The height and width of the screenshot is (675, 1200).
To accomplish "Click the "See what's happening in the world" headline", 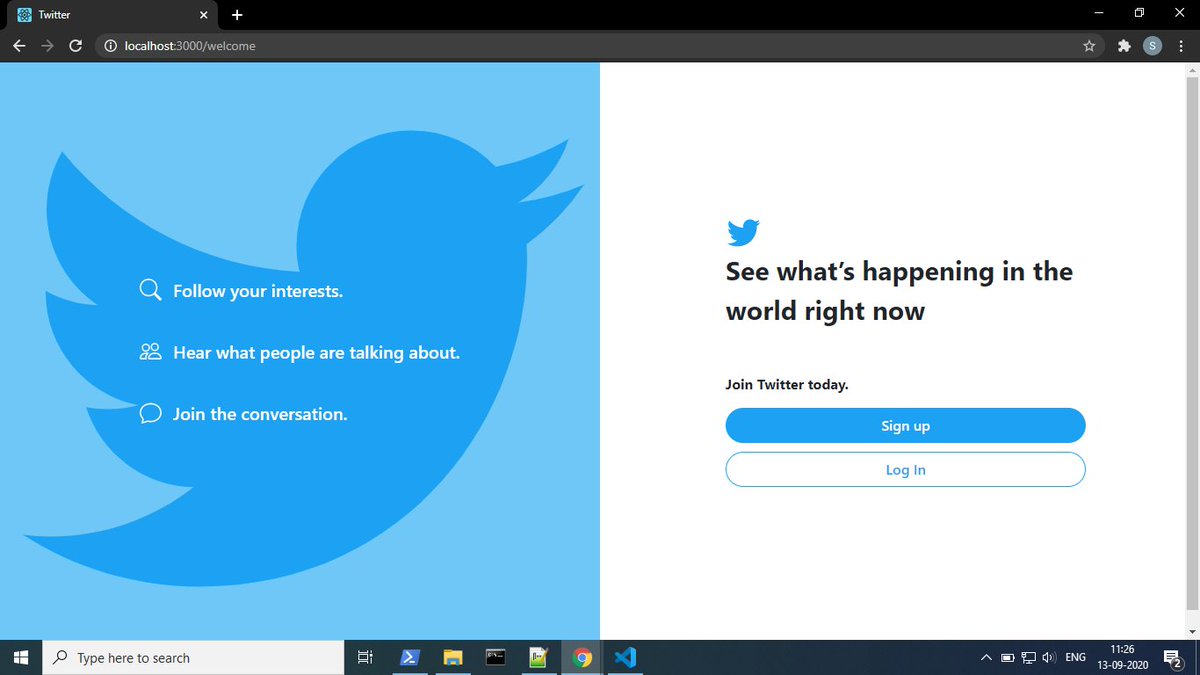I will [x=899, y=291].
